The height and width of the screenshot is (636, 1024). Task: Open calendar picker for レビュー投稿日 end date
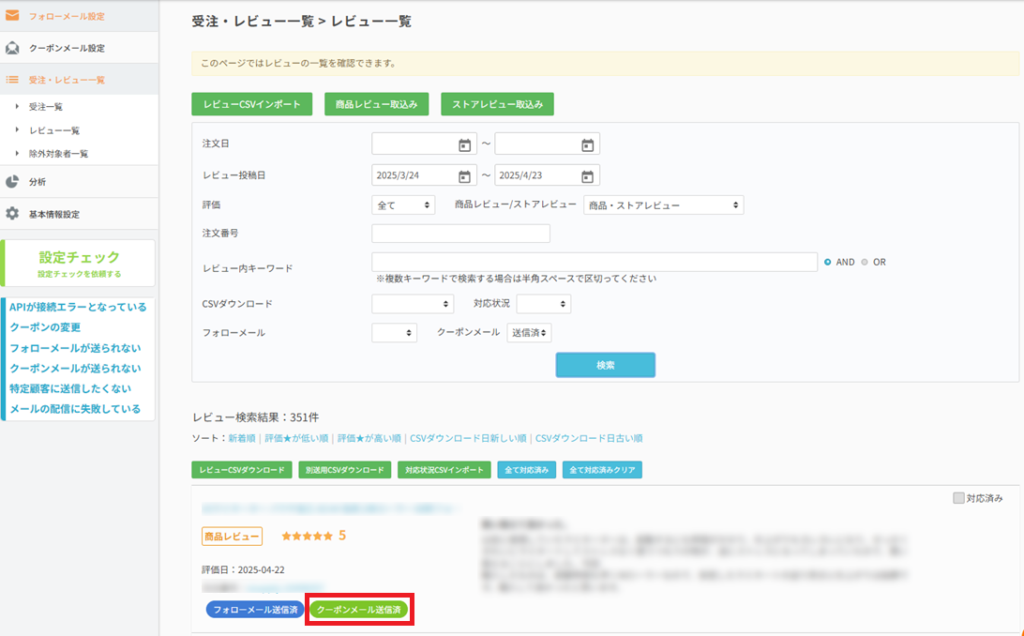click(588, 176)
